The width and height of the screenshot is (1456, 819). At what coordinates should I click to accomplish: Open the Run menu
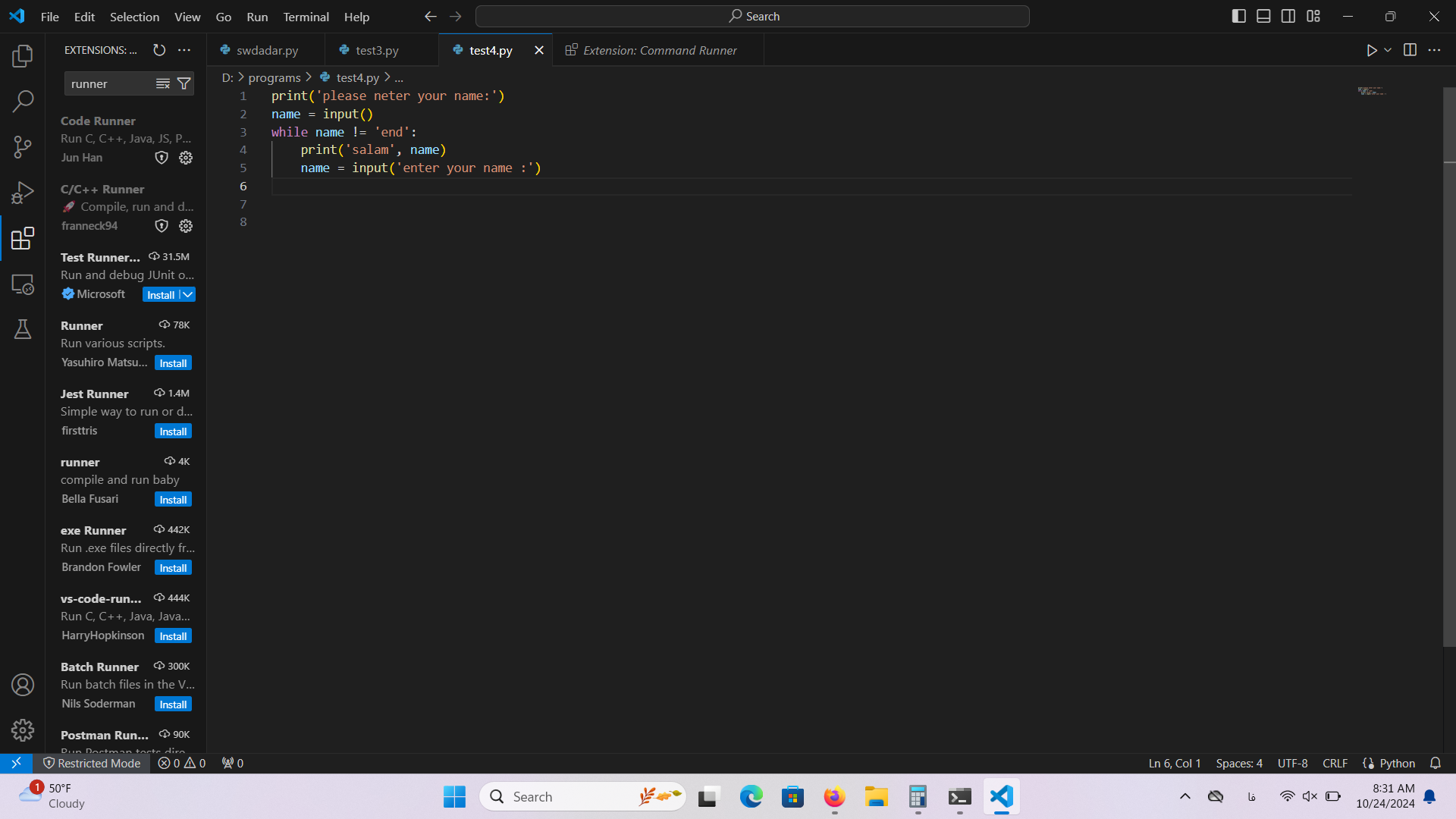[257, 17]
